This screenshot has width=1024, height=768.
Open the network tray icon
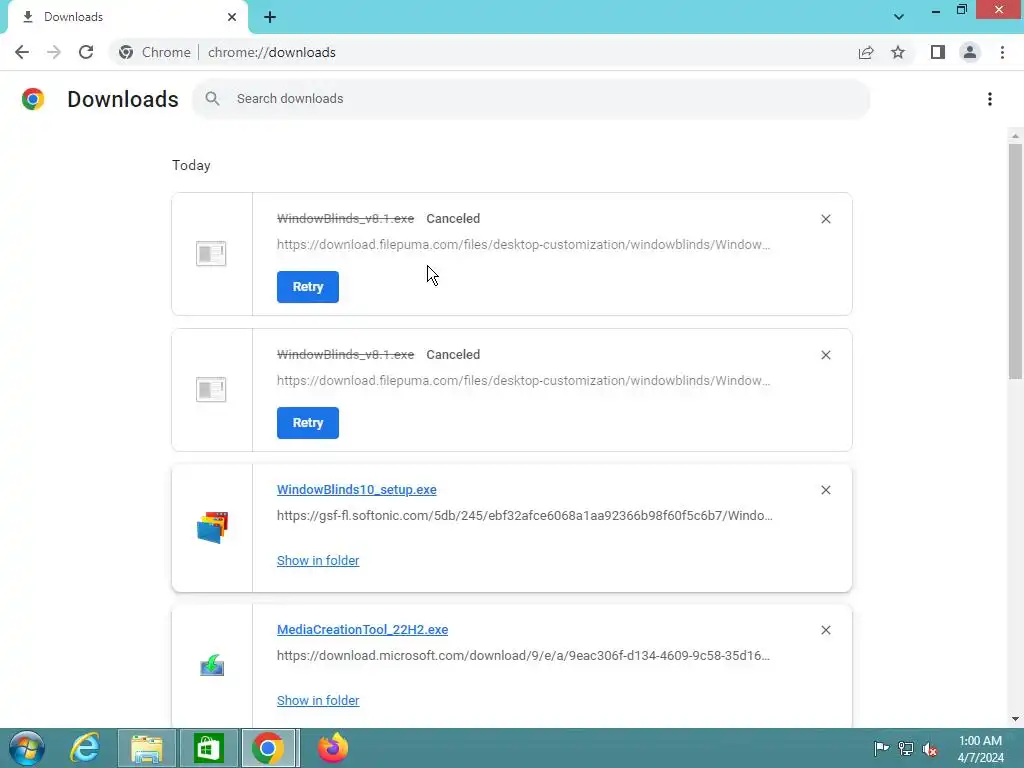[906, 748]
